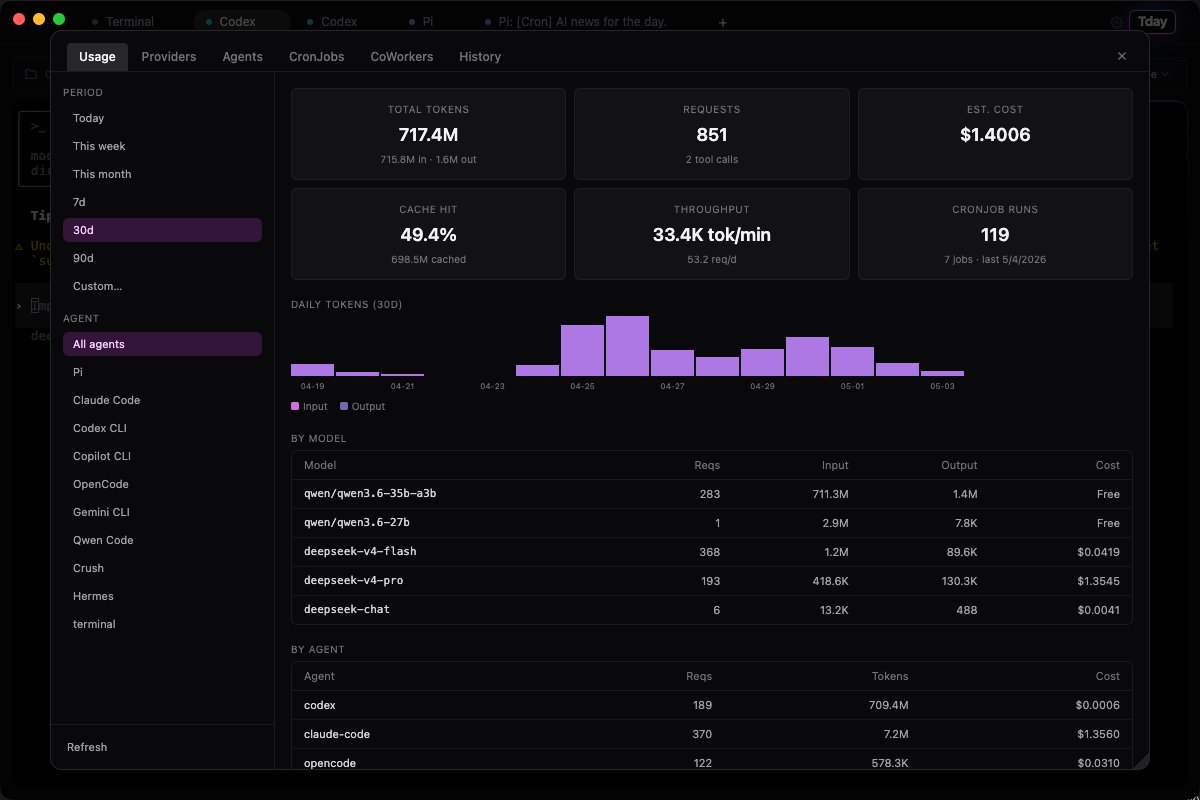Select the deepseek-chat model row
The image size is (1200, 800).
[712, 609]
